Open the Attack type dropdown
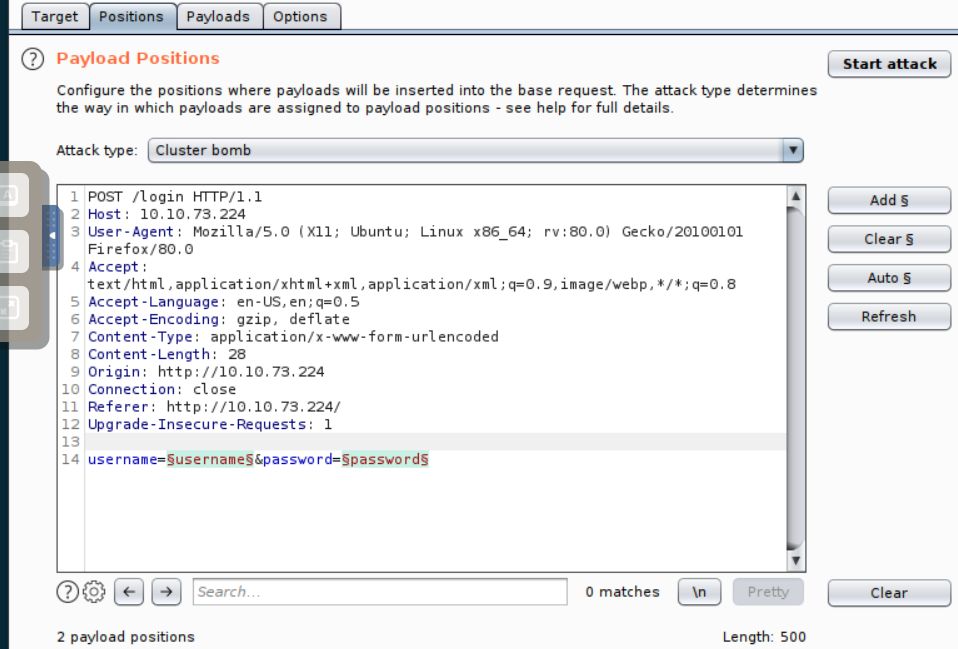The height and width of the screenshot is (649, 958). (465, 151)
